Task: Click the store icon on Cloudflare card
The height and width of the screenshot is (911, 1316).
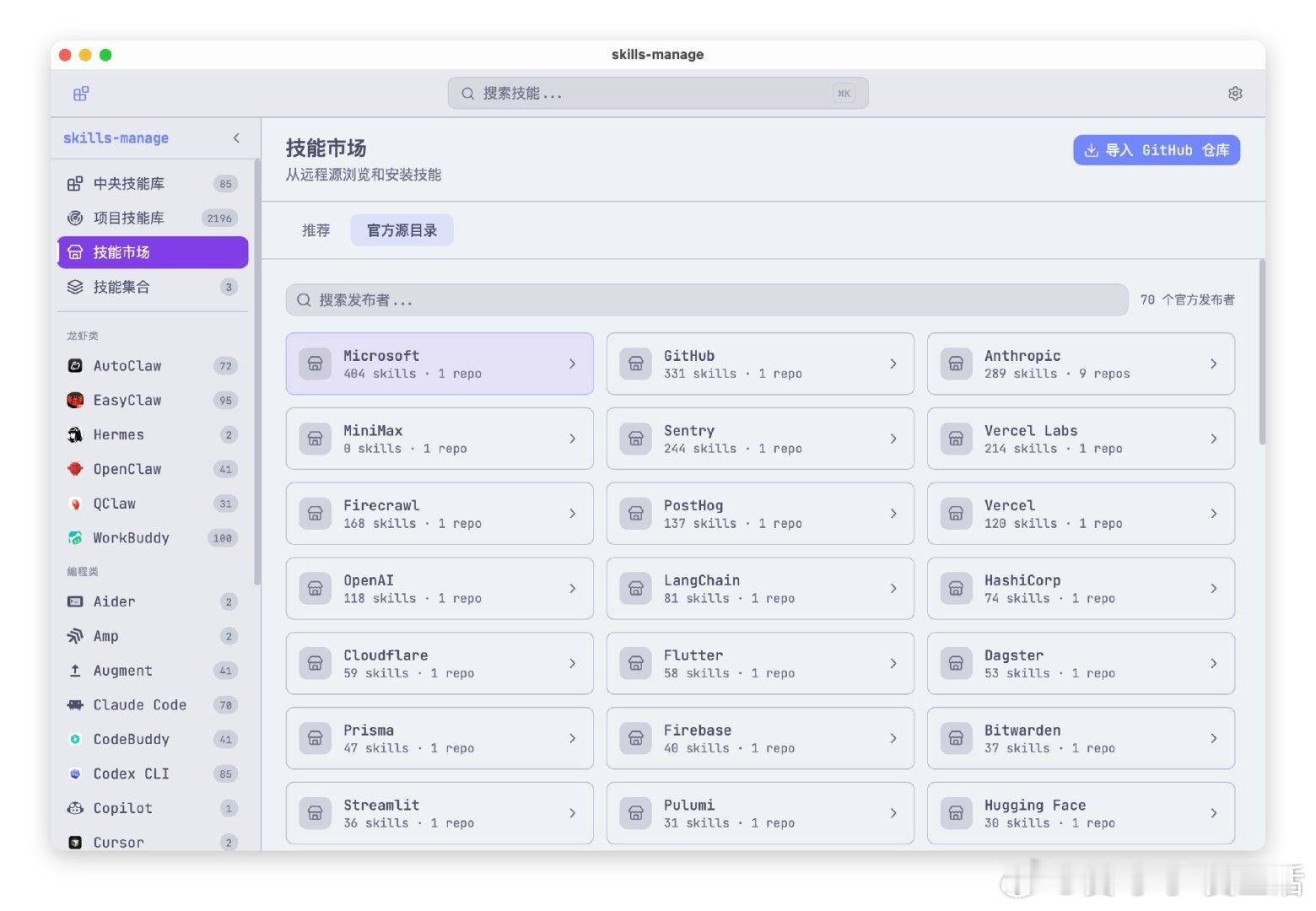Action: point(316,663)
